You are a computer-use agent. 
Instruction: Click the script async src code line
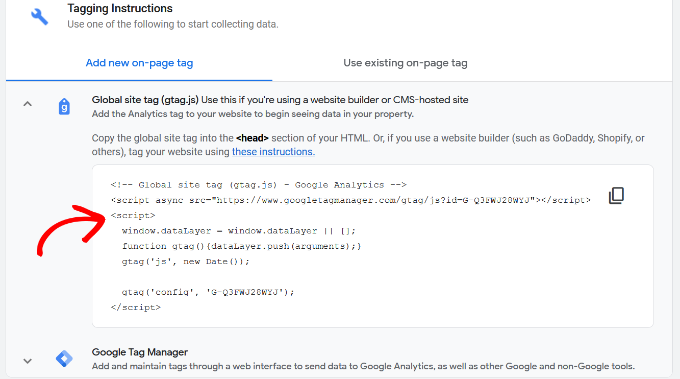350,200
